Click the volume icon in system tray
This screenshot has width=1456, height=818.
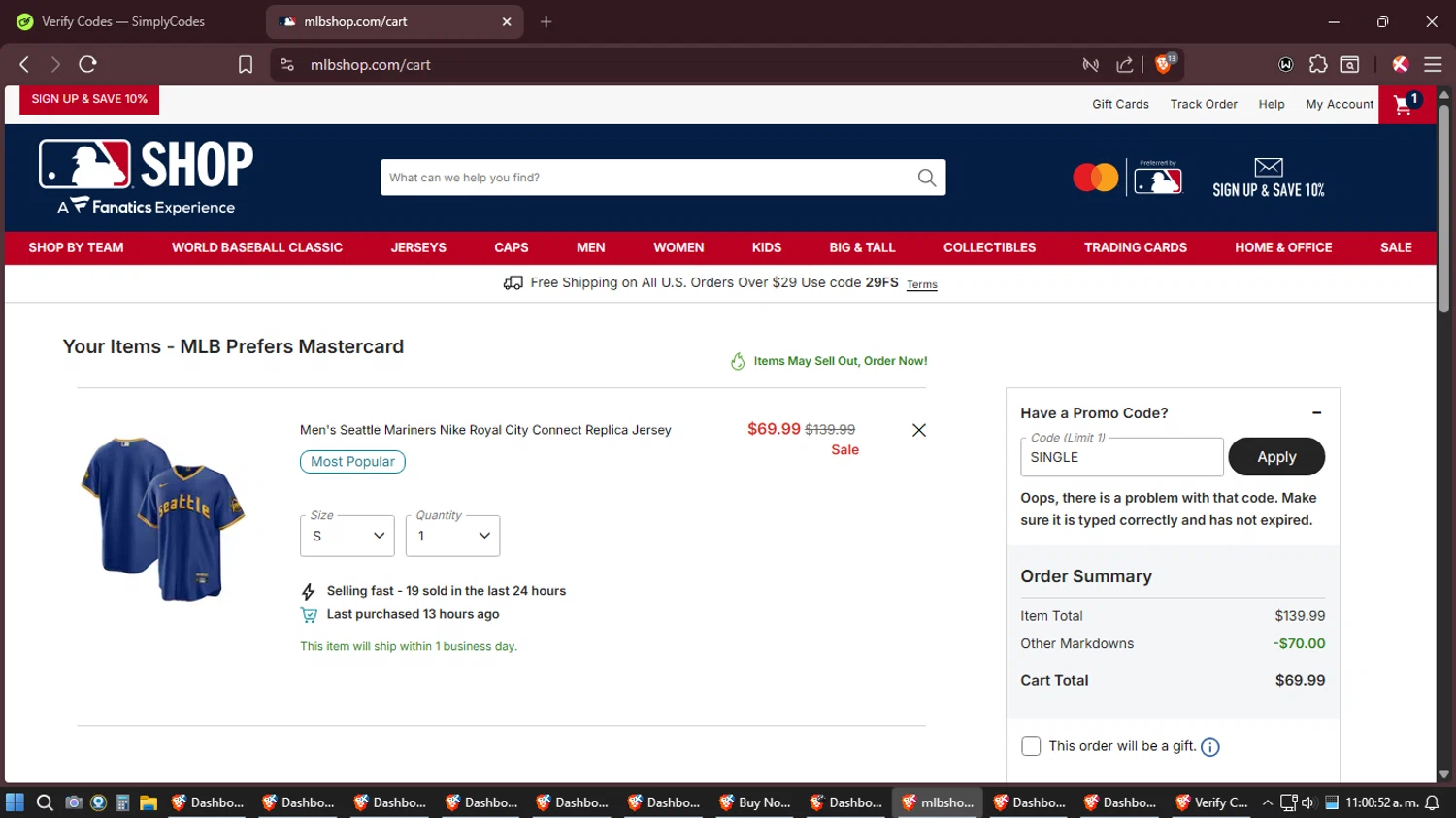1308,802
